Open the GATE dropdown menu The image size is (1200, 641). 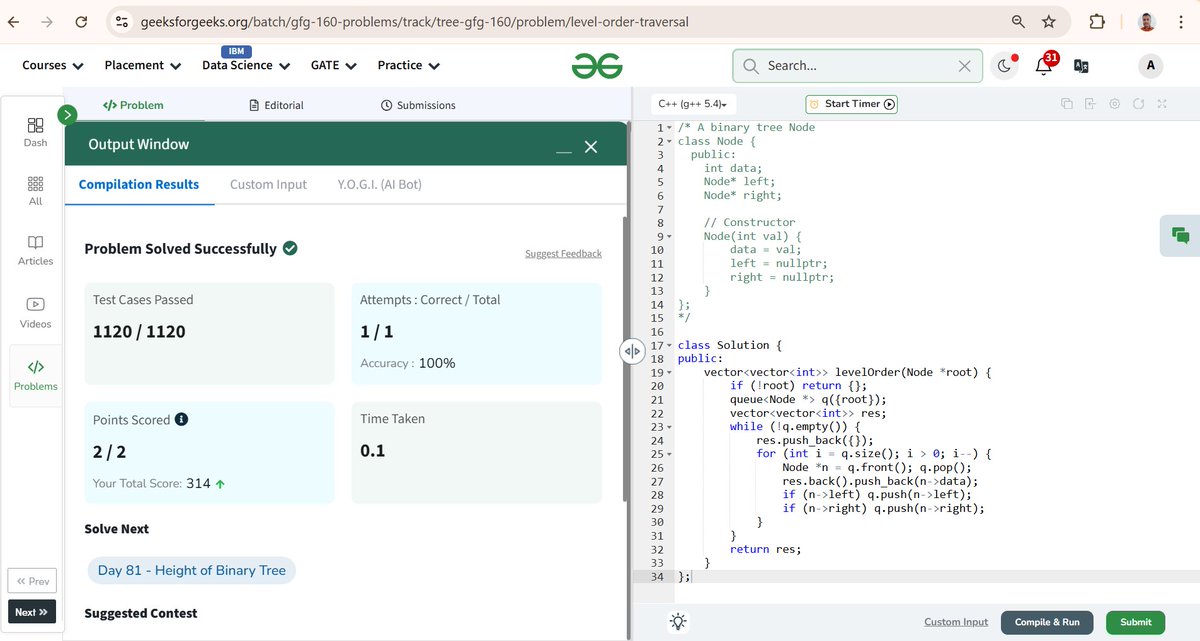[x=334, y=65]
